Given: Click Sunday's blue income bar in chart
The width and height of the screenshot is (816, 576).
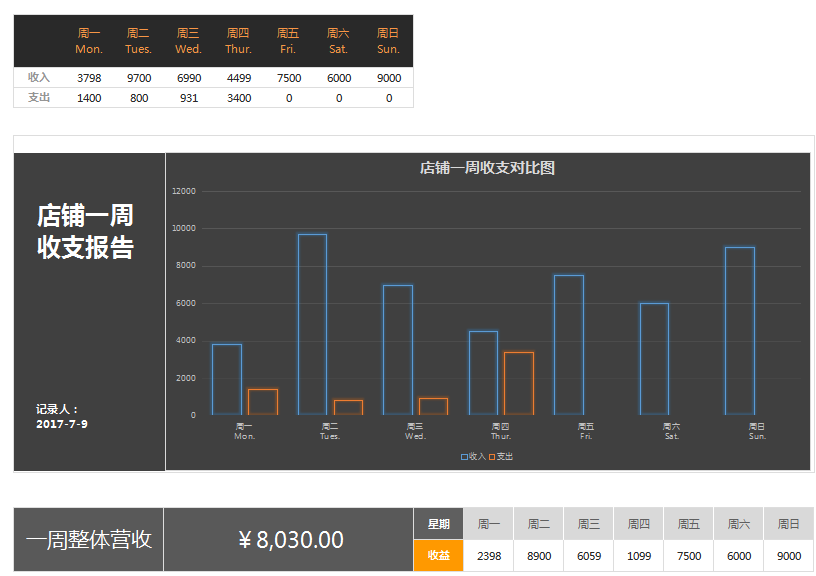Looking at the screenshot, I should 739,330.
